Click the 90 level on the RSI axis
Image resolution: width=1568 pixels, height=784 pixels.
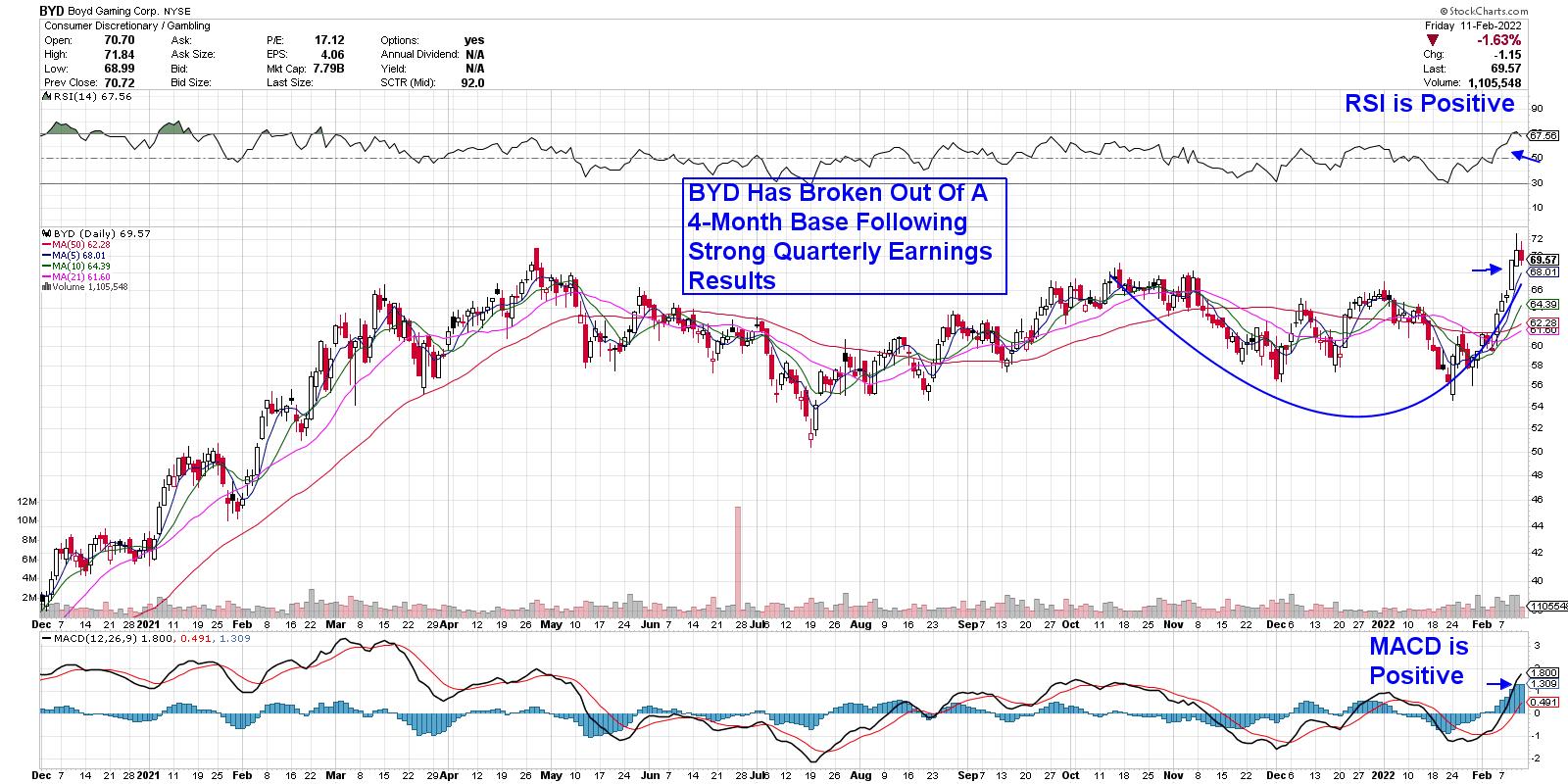[1537, 109]
